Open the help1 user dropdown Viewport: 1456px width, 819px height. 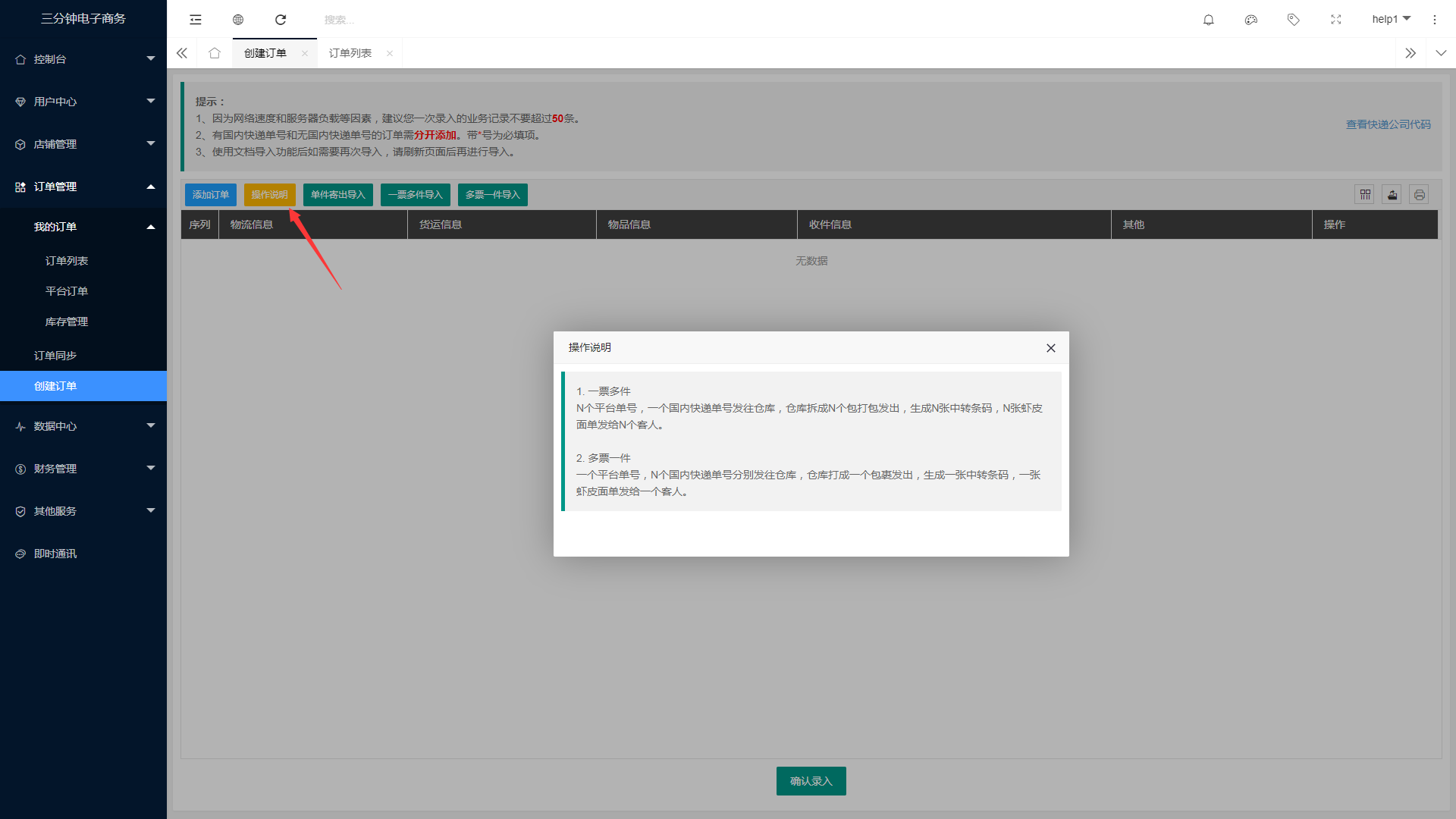[x=1391, y=19]
